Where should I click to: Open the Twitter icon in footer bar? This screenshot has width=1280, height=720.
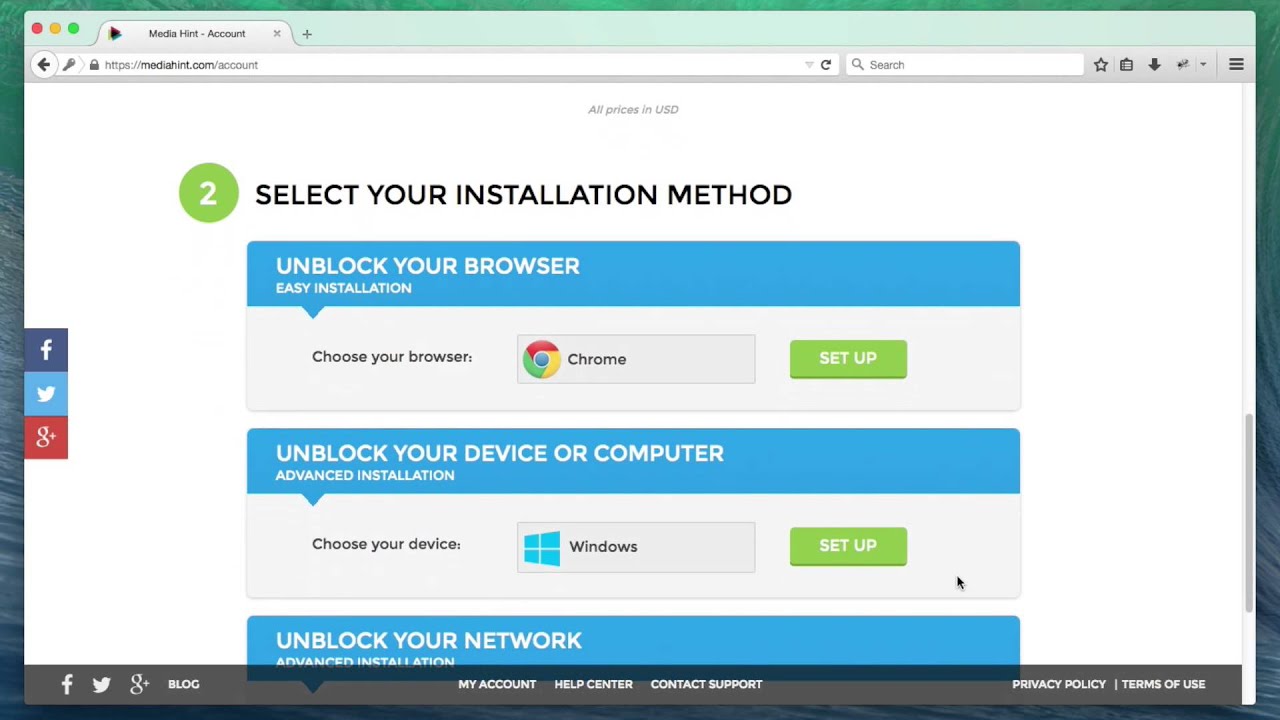[x=101, y=684]
